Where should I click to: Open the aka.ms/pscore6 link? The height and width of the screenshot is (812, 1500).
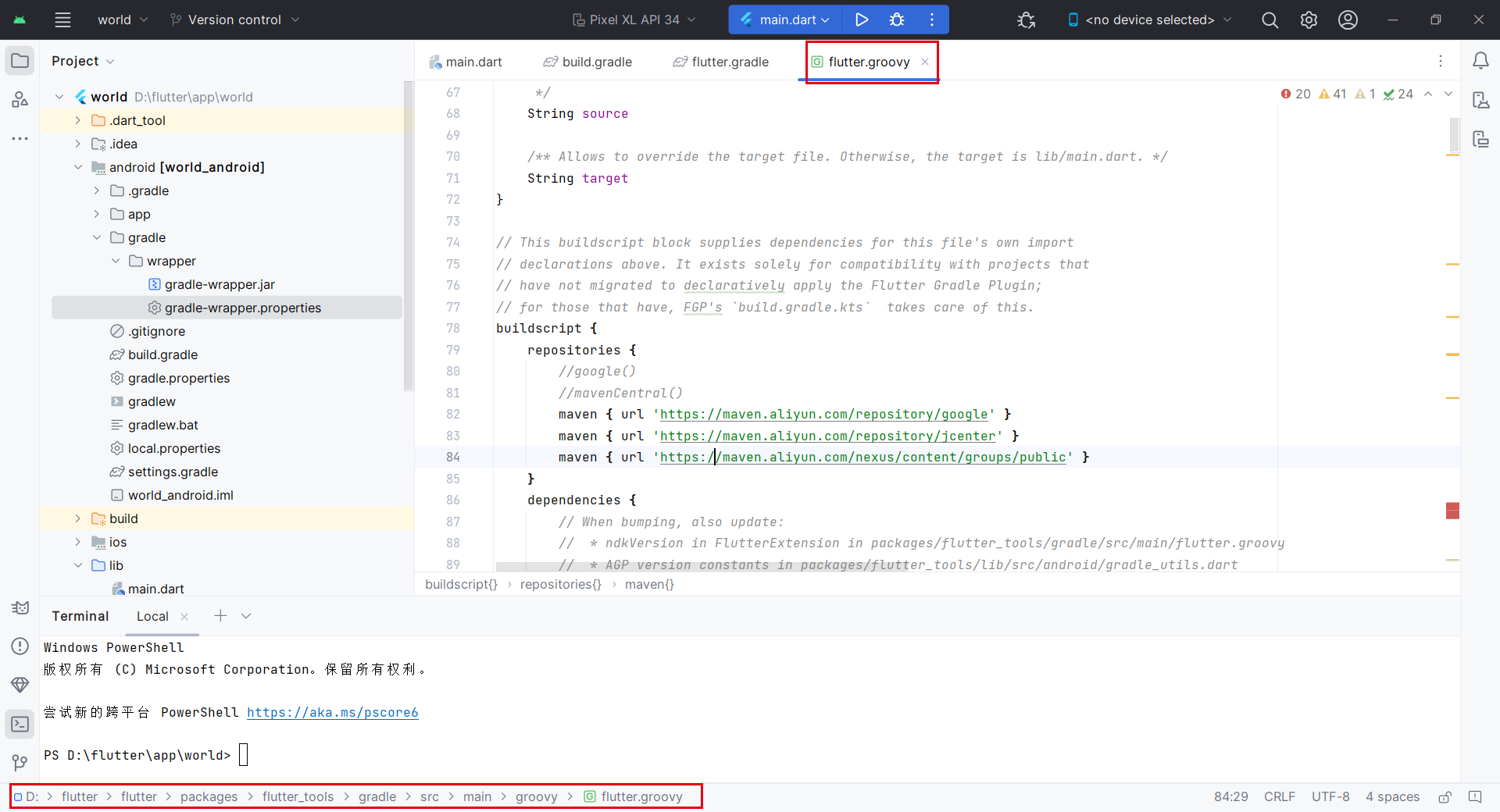point(333,712)
